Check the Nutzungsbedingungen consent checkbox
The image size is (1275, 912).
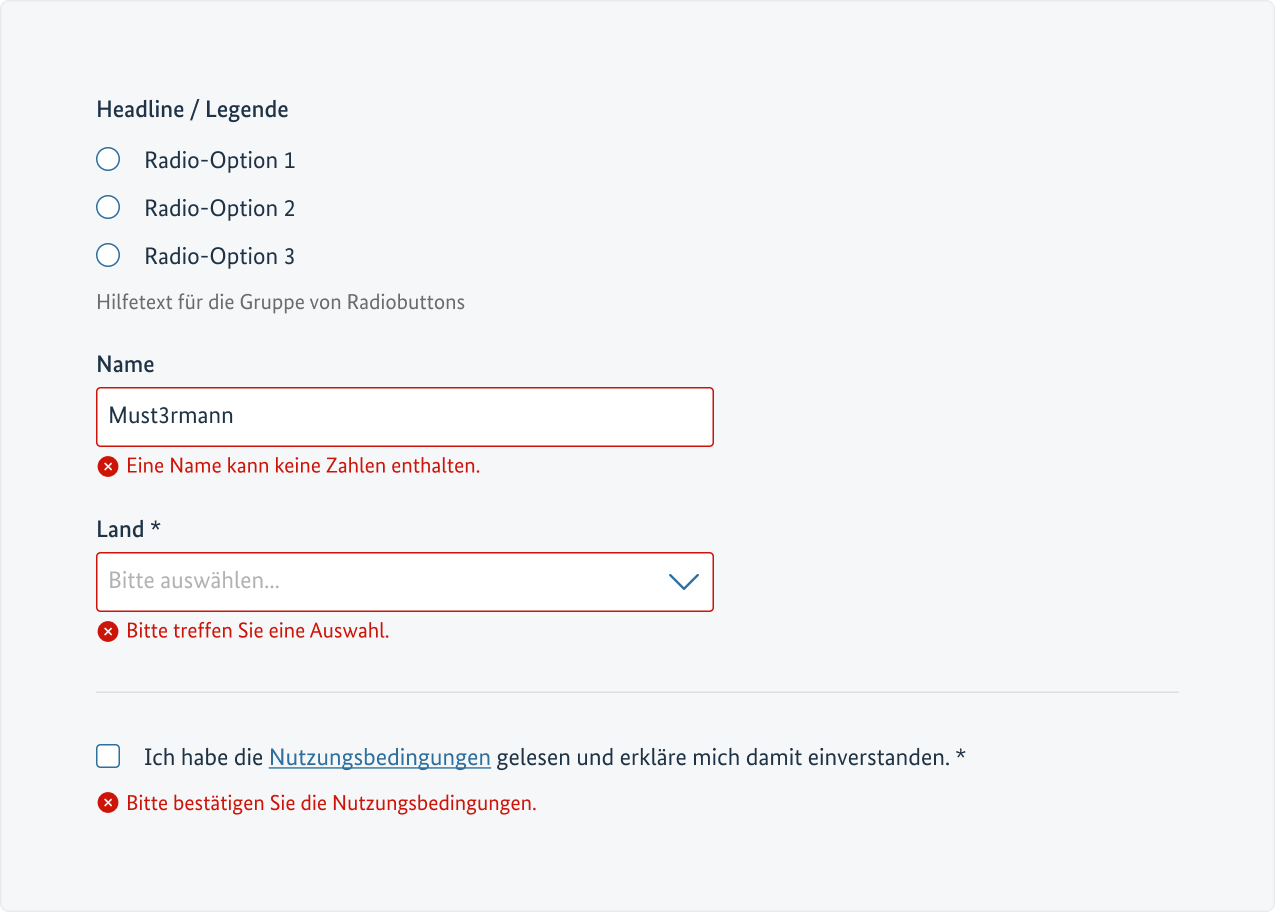tap(107, 756)
